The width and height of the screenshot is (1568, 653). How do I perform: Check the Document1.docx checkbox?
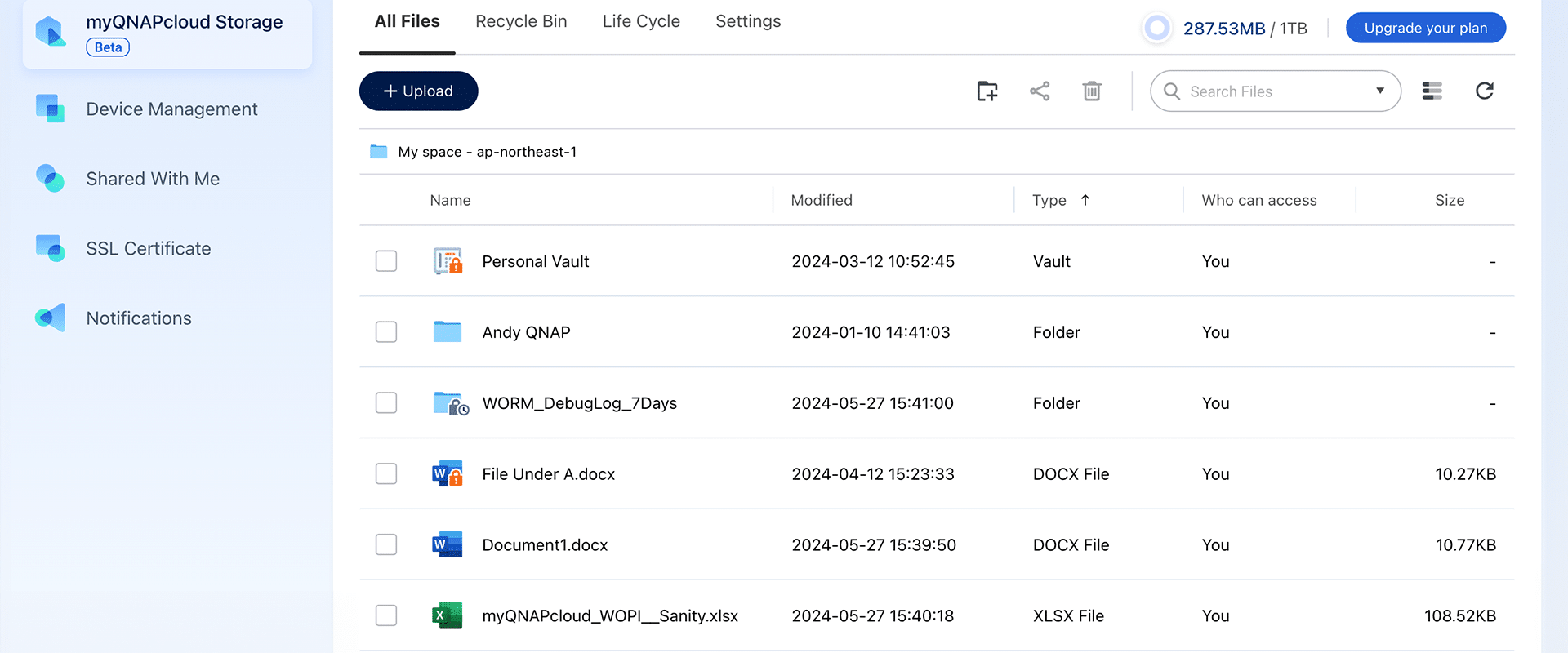point(386,544)
